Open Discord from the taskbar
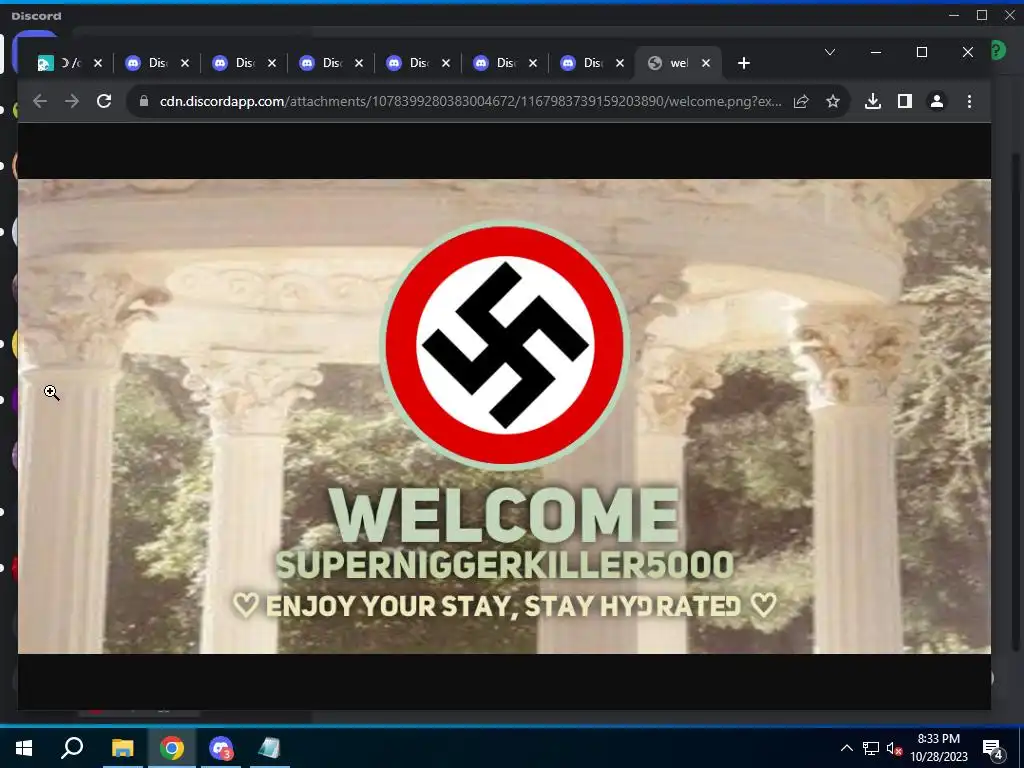The width and height of the screenshot is (1024, 768). pyautogui.click(x=221, y=748)
